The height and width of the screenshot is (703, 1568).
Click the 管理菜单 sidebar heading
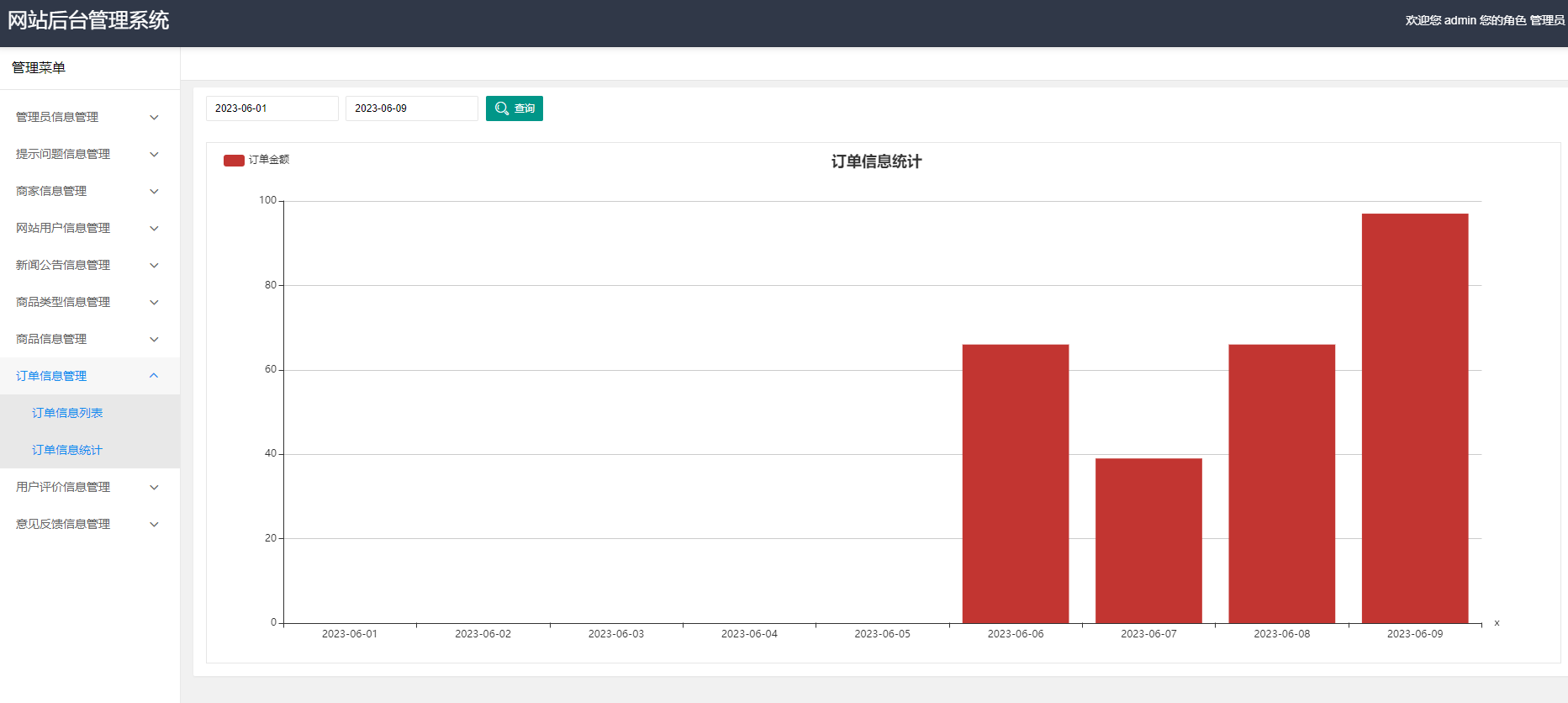39,67
